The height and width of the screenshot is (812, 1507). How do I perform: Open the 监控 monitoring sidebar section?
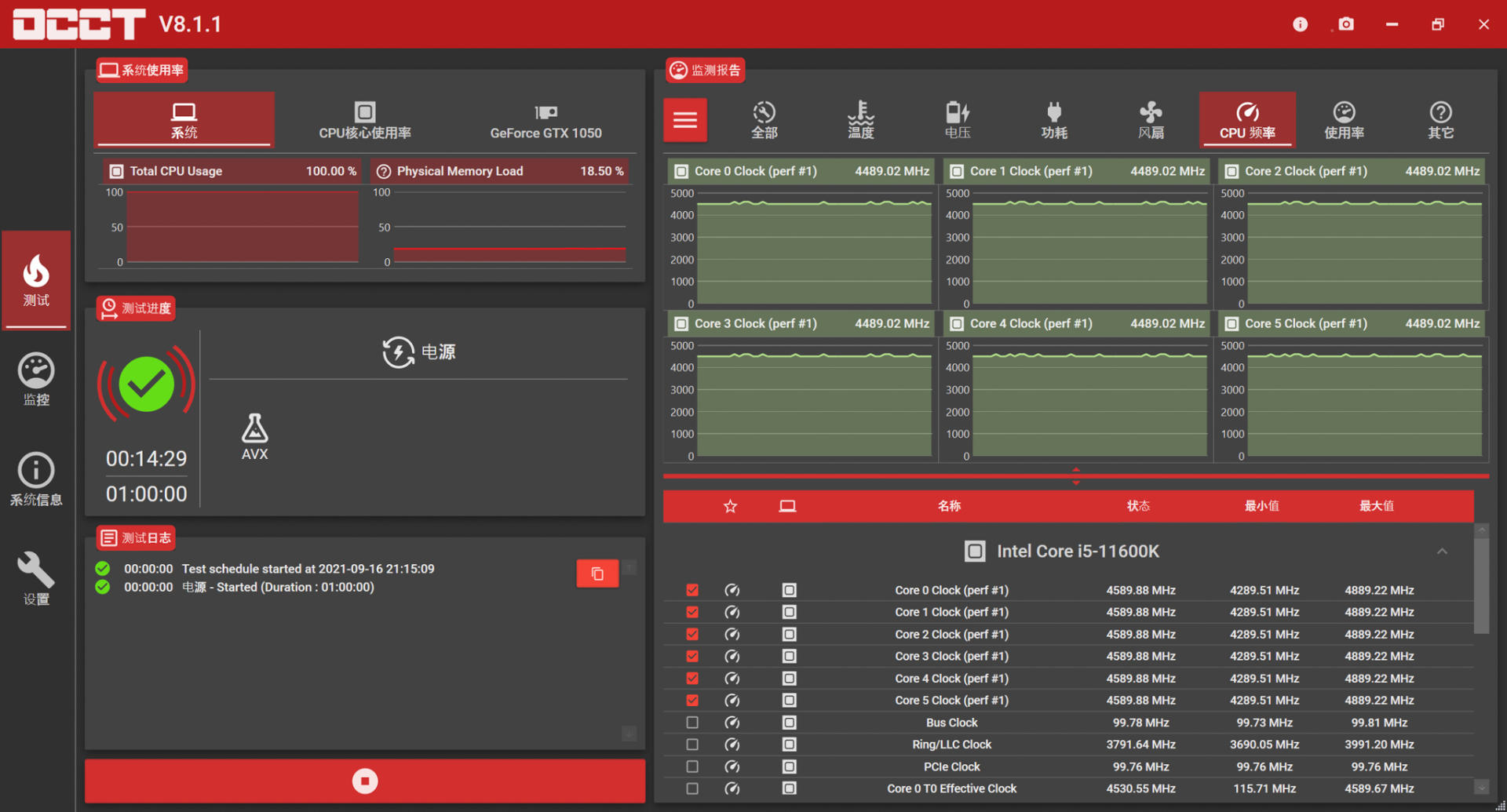pyautogui.click(x=36, y=380)
